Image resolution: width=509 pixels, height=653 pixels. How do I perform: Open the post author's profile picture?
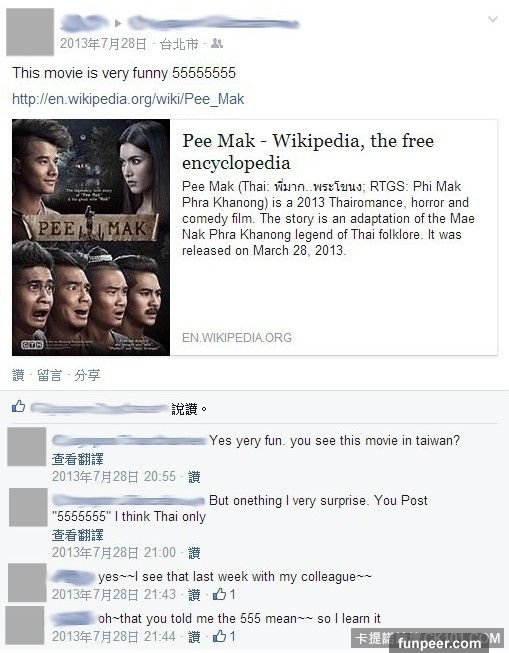(x=30, y=32)
